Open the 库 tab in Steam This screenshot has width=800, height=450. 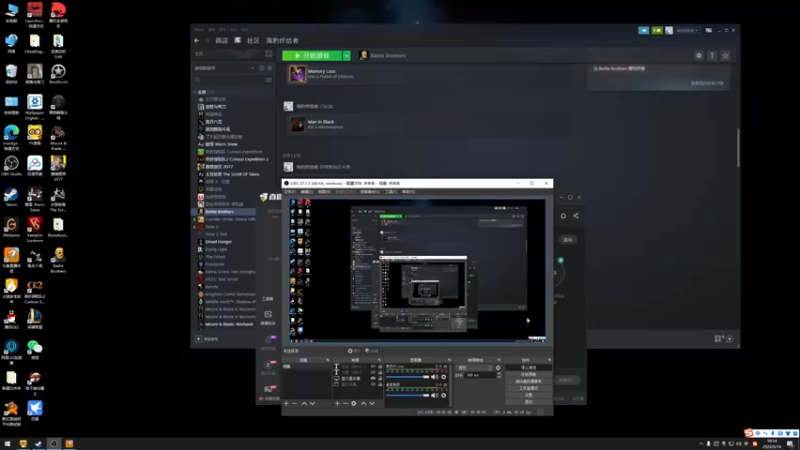pos(237,40)
